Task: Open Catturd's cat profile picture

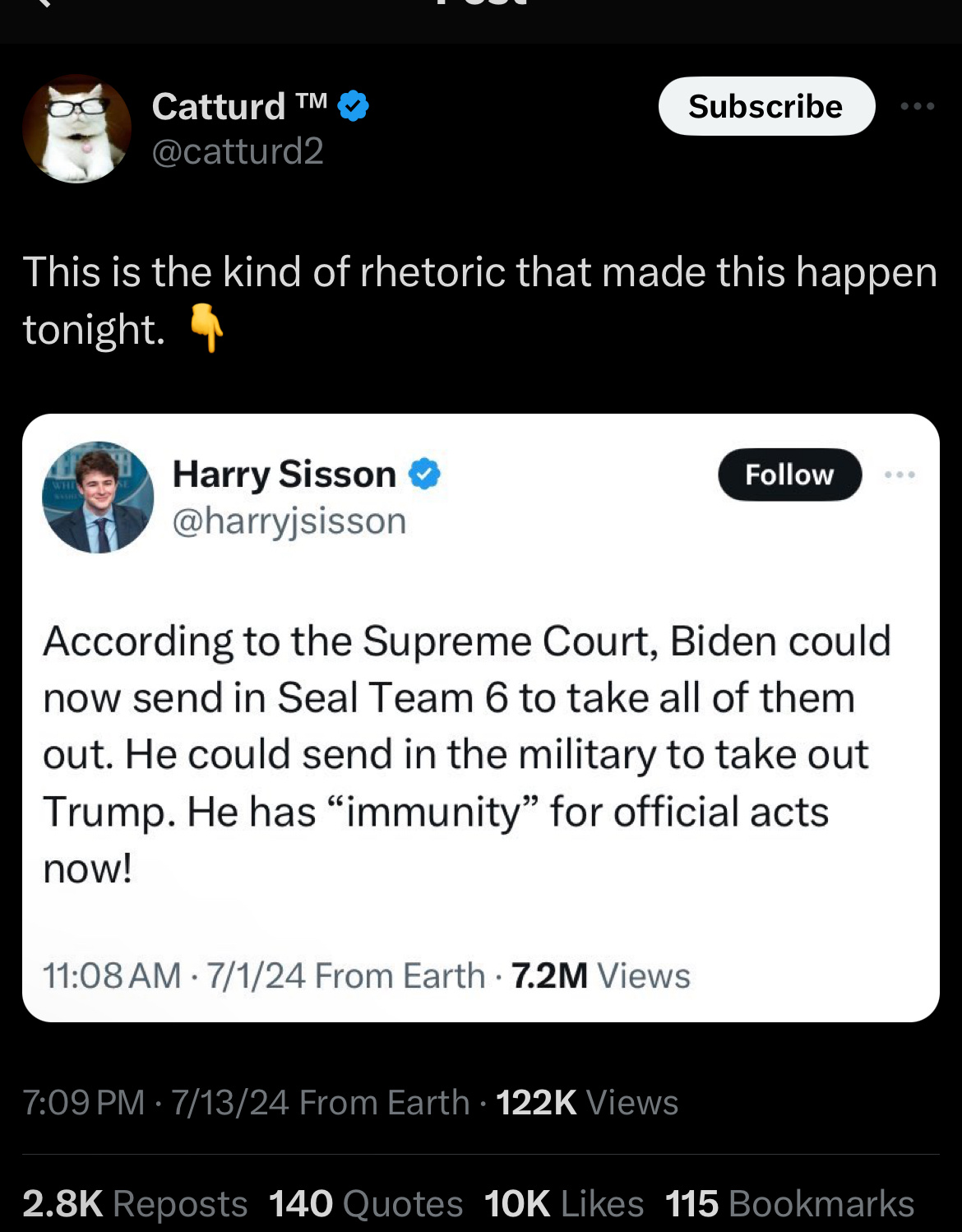Action: [76, 128]
